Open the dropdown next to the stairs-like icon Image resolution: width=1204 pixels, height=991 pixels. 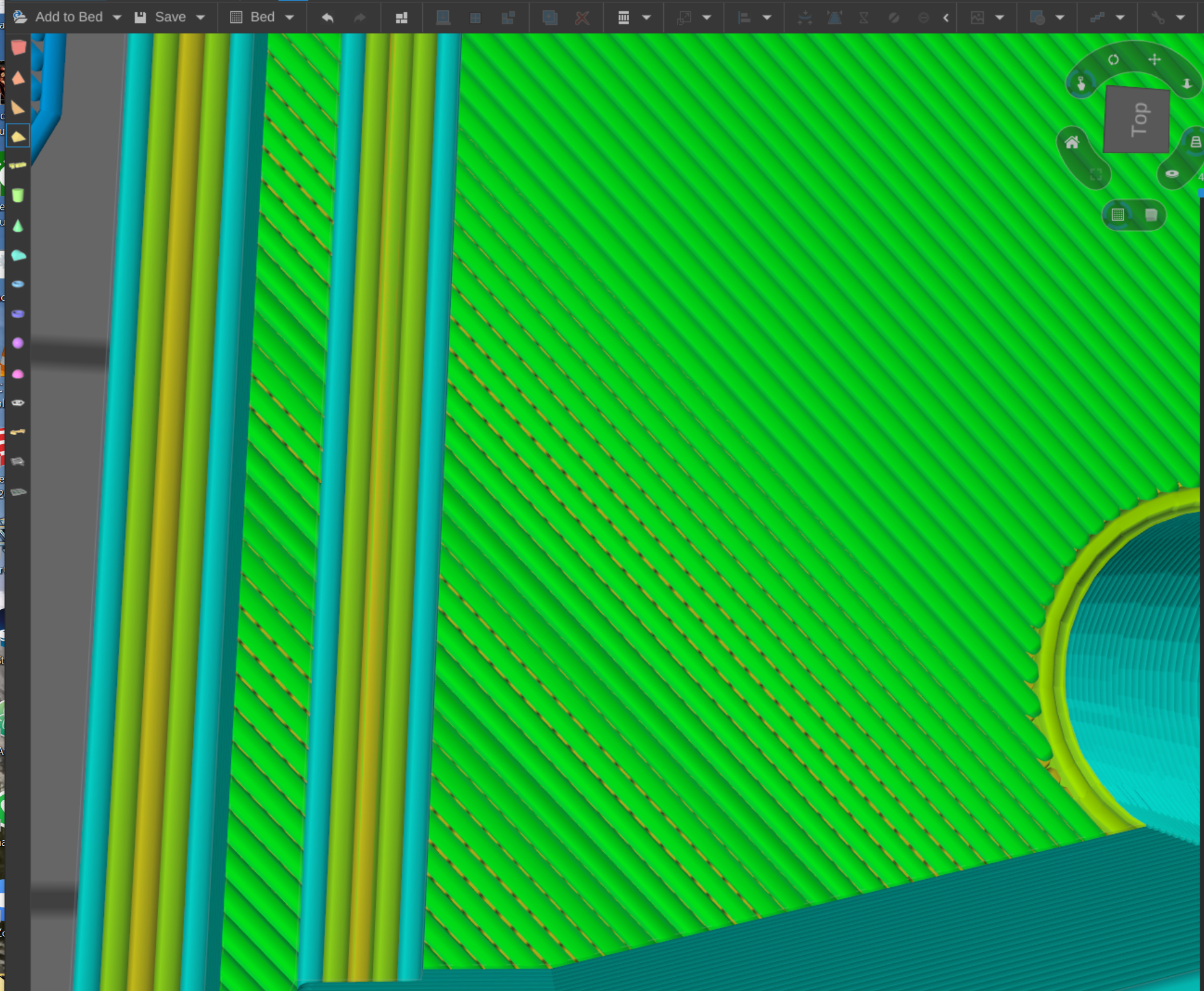(1120, 17)
